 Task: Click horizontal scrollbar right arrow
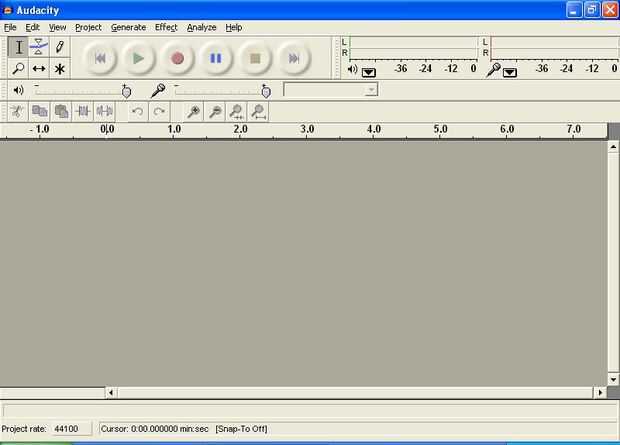pos(600,392)
